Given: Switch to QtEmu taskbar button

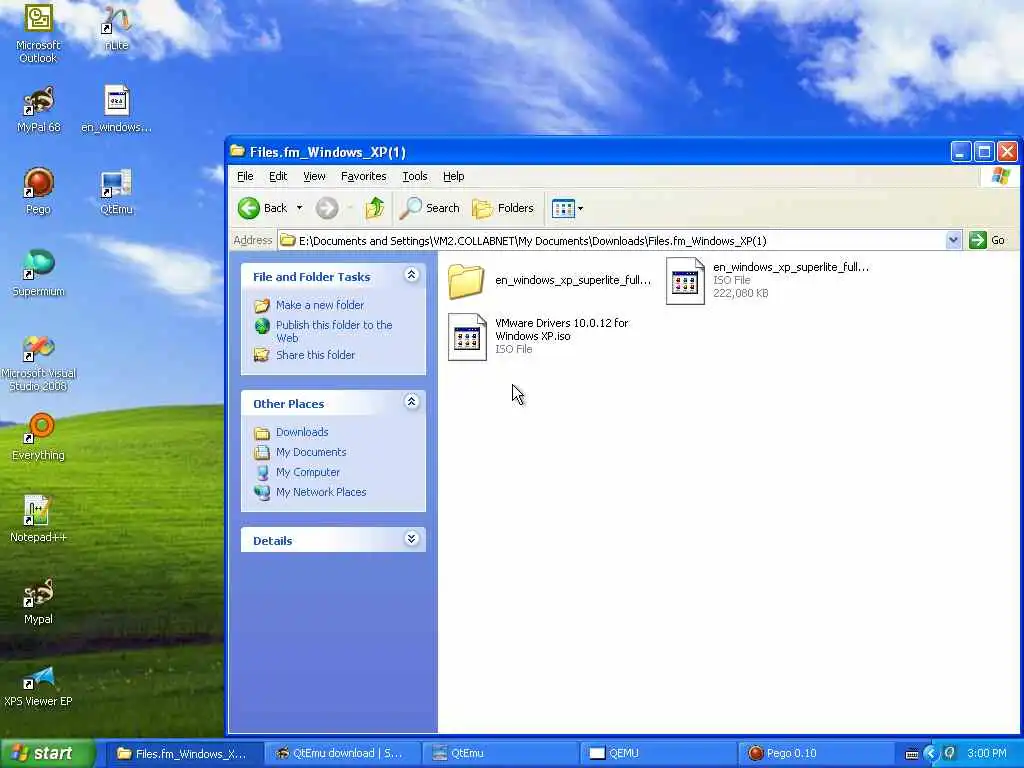Looking at the screenshot, I should [500, 754].
